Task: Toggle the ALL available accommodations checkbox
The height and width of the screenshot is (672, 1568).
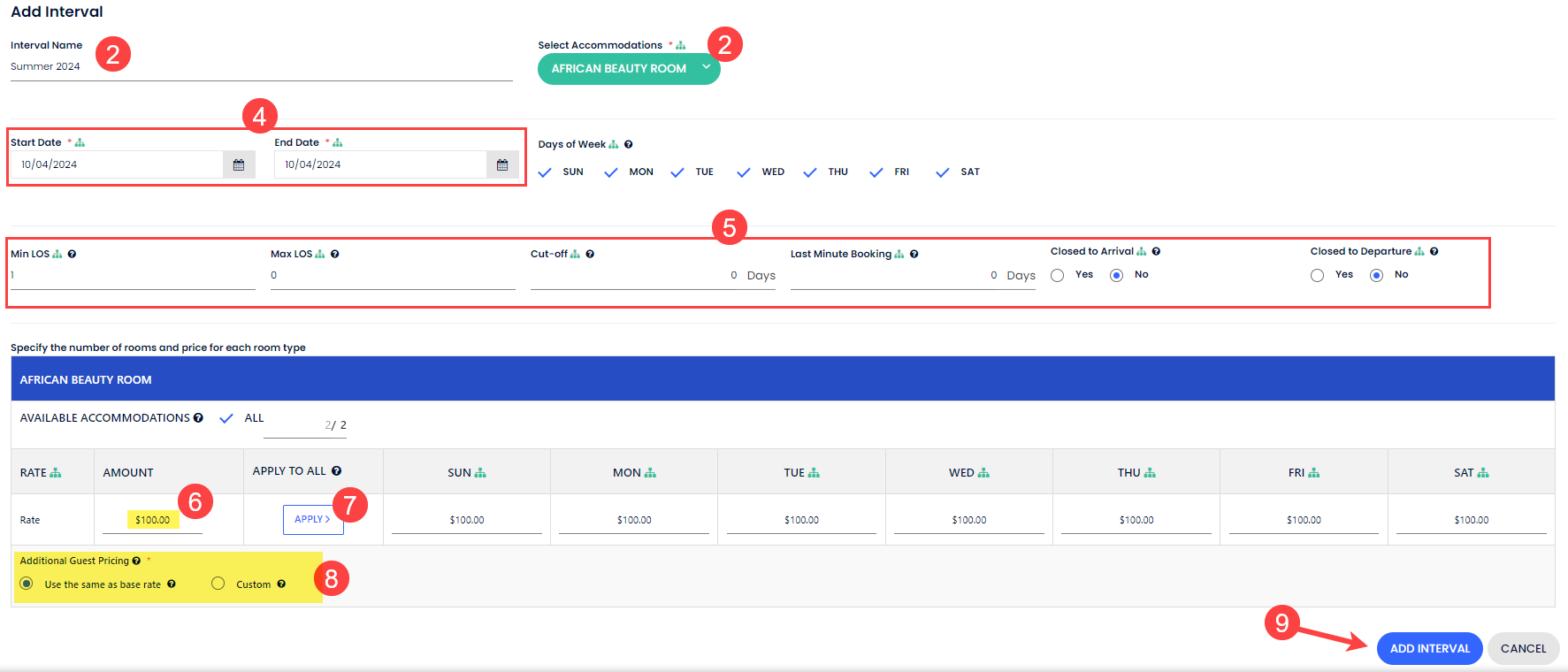Action: coord(226,418)
